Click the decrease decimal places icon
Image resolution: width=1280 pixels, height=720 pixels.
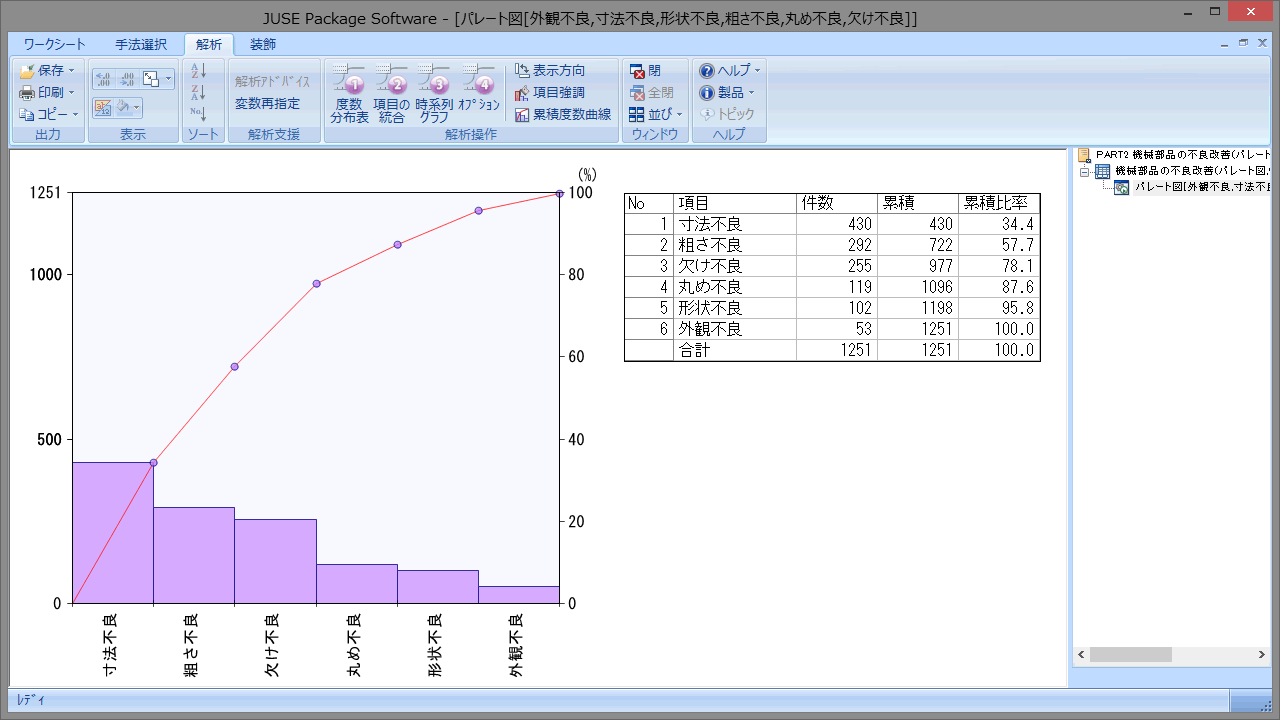(x=127, y=79)
